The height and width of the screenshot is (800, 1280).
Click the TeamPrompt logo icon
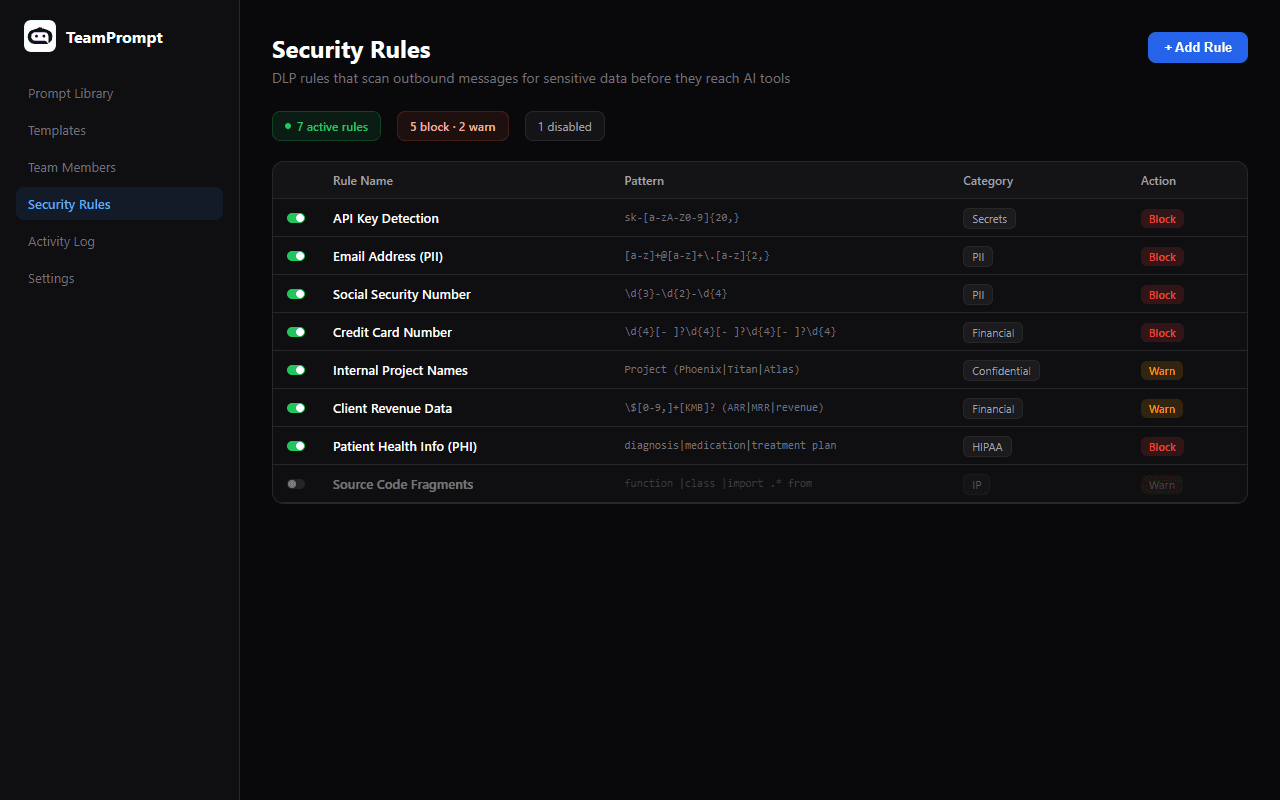pos(40,36)
